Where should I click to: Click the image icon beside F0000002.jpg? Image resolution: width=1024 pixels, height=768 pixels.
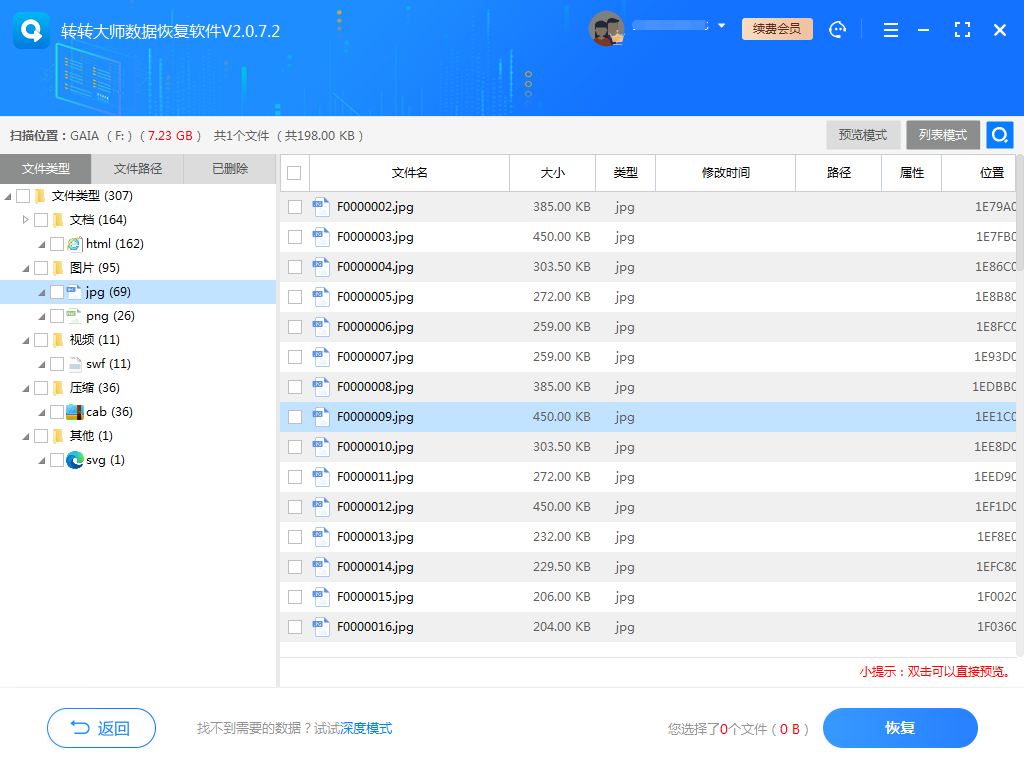pos(321,207)
